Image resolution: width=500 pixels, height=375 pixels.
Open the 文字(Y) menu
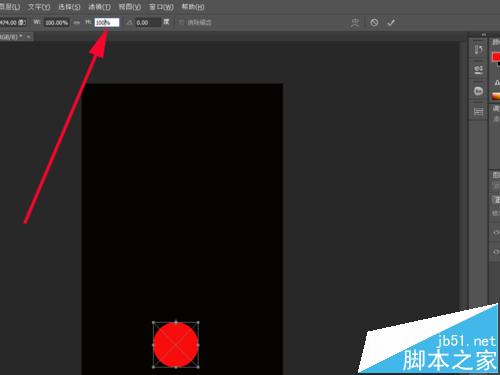point(39,7)
